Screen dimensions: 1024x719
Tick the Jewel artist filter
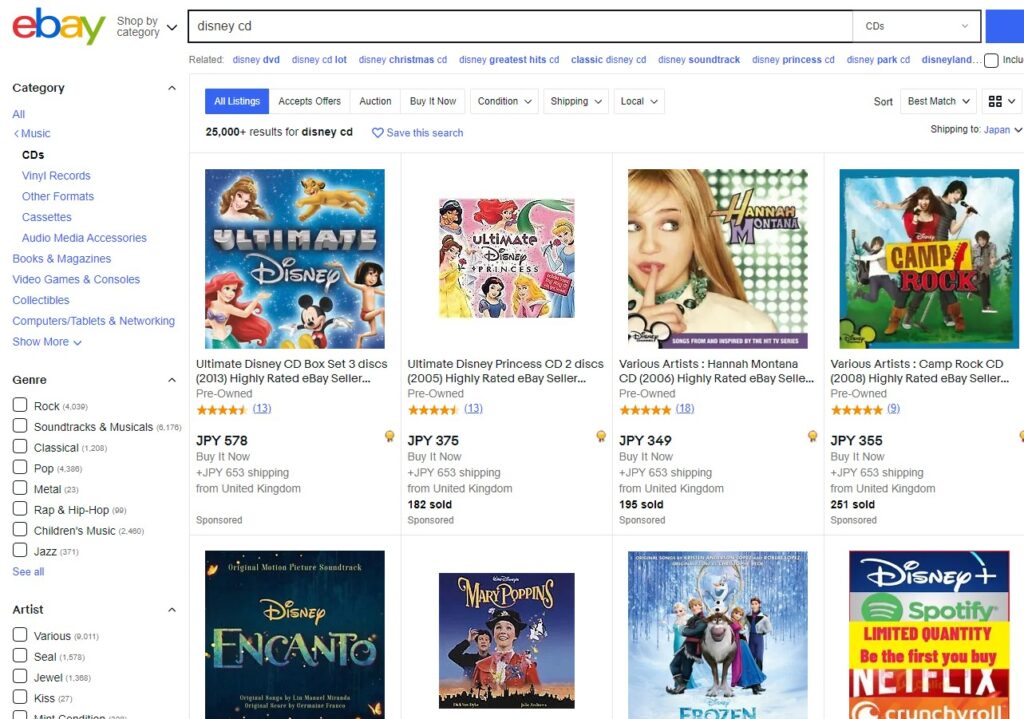point(20,677)
